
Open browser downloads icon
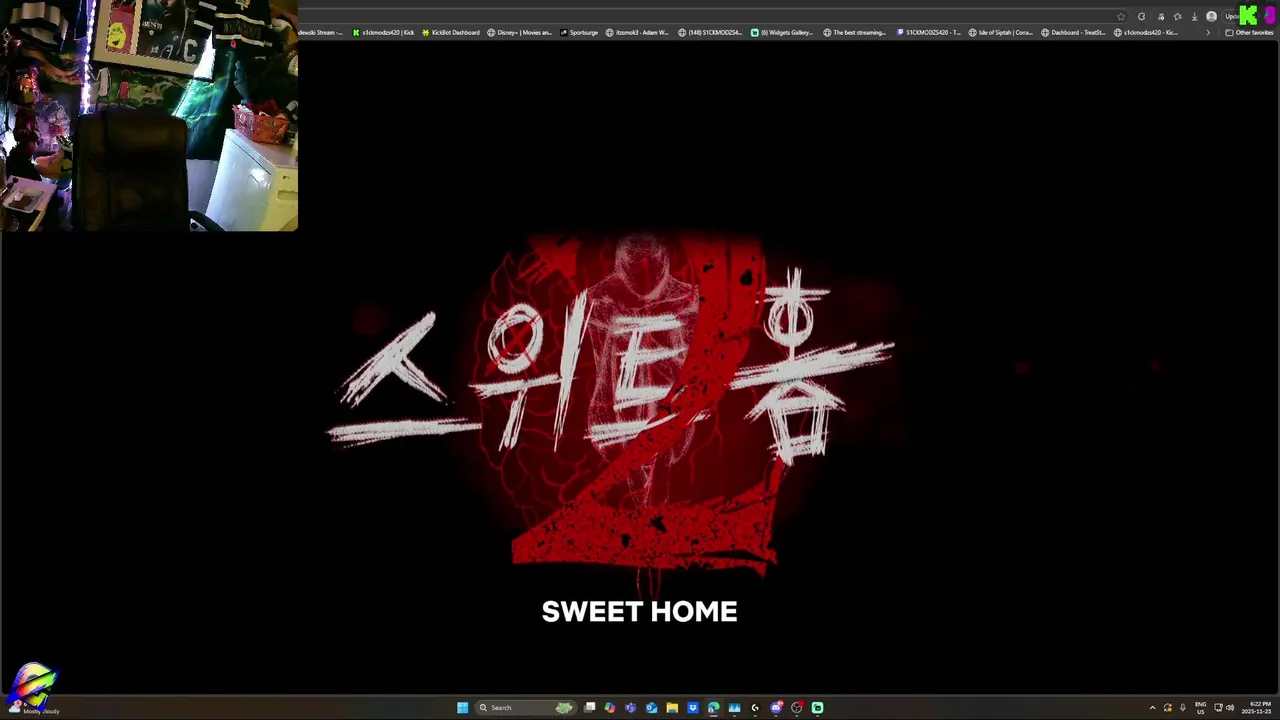coord(1195,17)
